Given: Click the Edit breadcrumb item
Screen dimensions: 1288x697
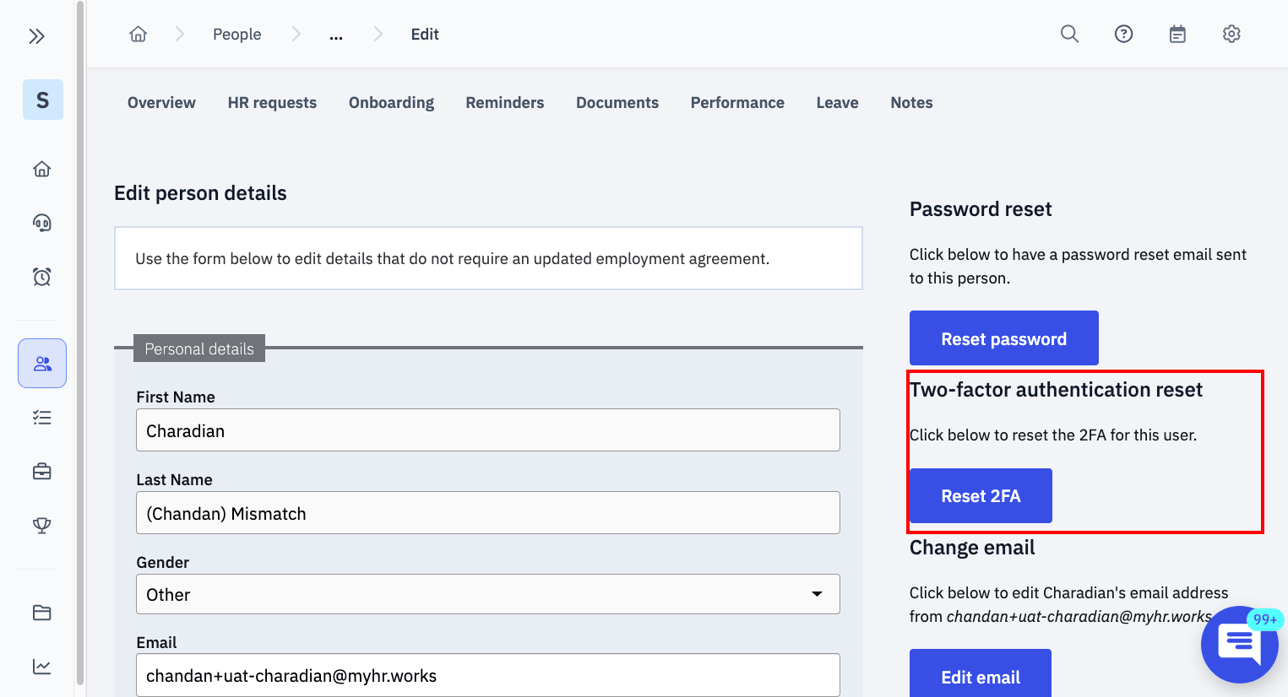Looking at the screenshot, I should [425, 34].
